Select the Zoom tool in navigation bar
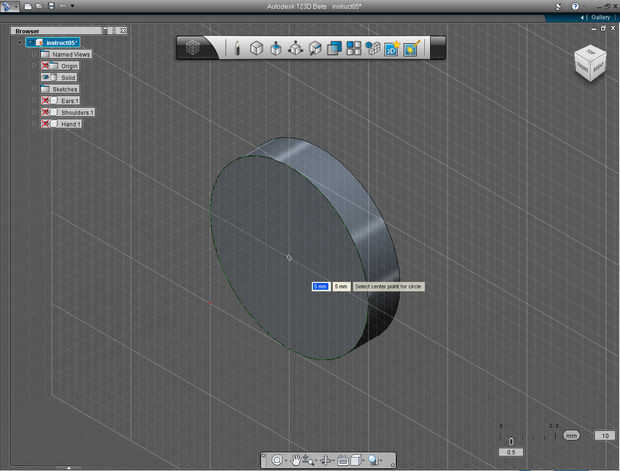620x471 pixels. click(x=308, y=460)
